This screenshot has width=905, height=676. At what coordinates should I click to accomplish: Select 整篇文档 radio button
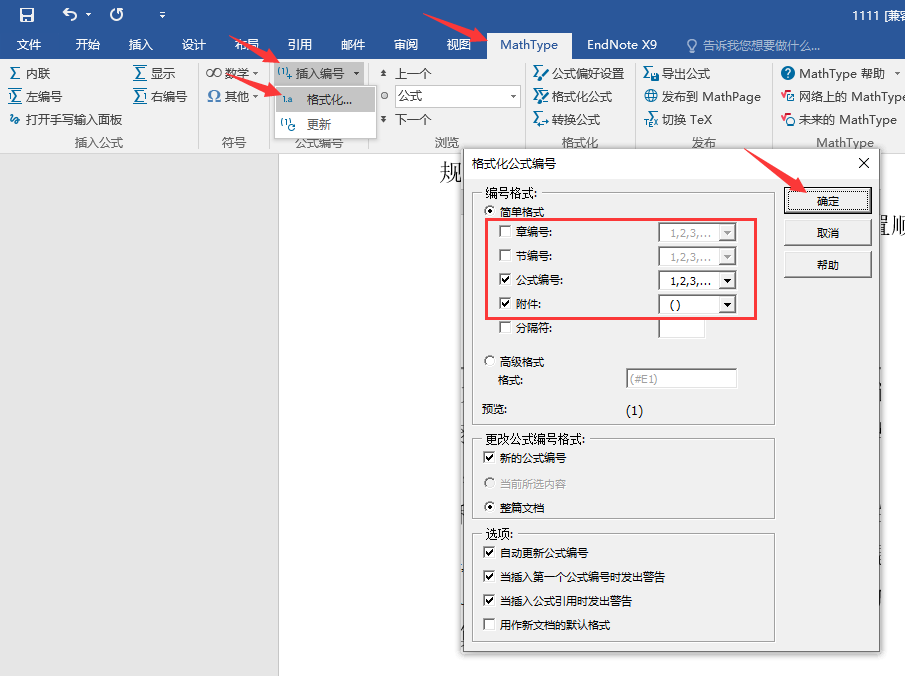point(489,507)
